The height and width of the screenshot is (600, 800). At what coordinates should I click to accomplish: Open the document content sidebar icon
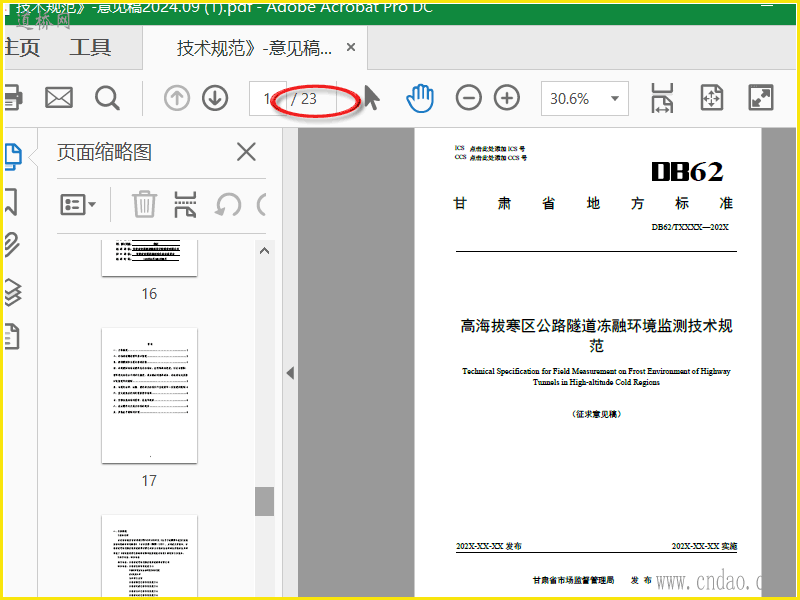(x=12, y=337)
